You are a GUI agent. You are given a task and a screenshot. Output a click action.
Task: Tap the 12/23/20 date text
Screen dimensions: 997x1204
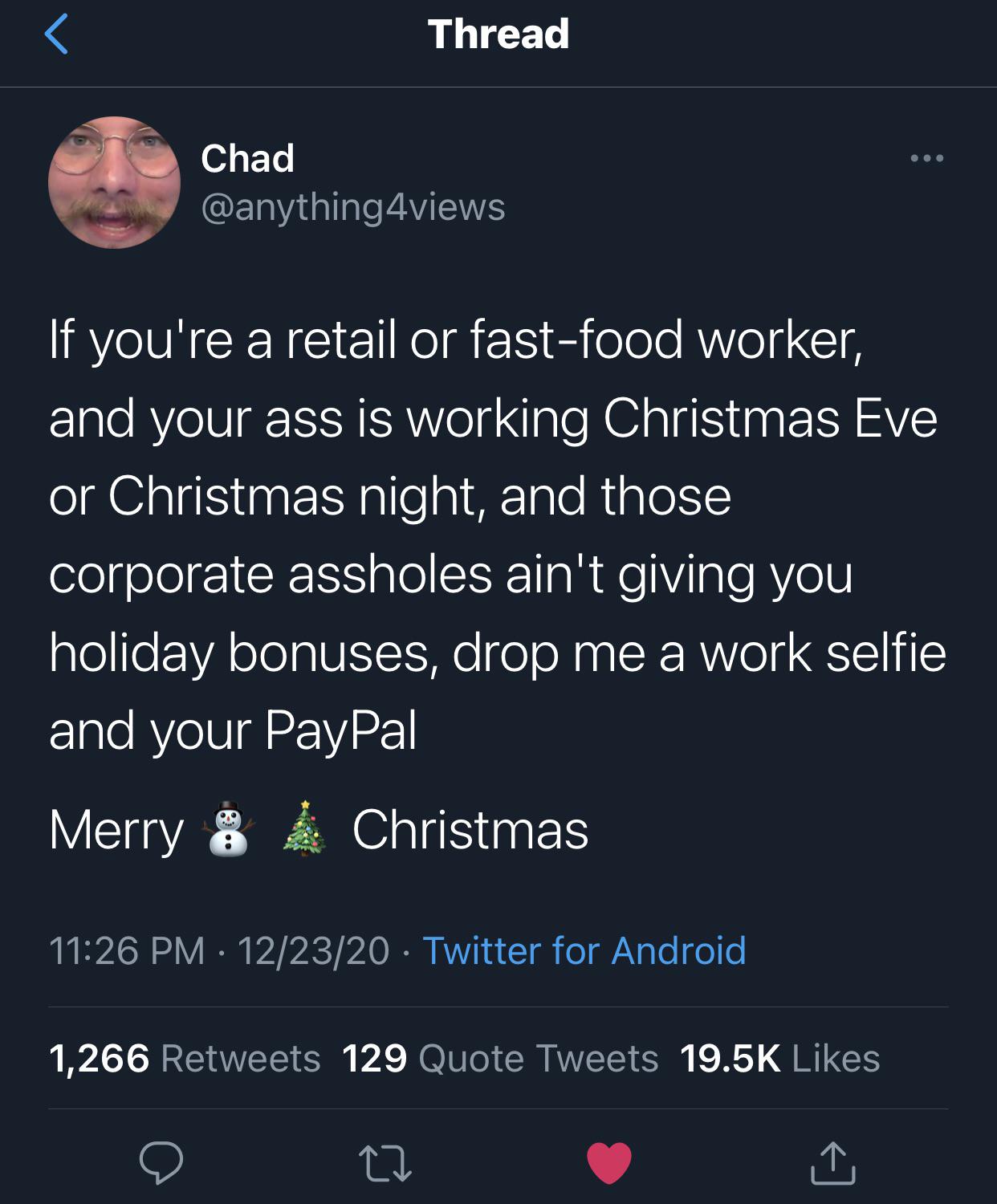click(x=313, y=951)
